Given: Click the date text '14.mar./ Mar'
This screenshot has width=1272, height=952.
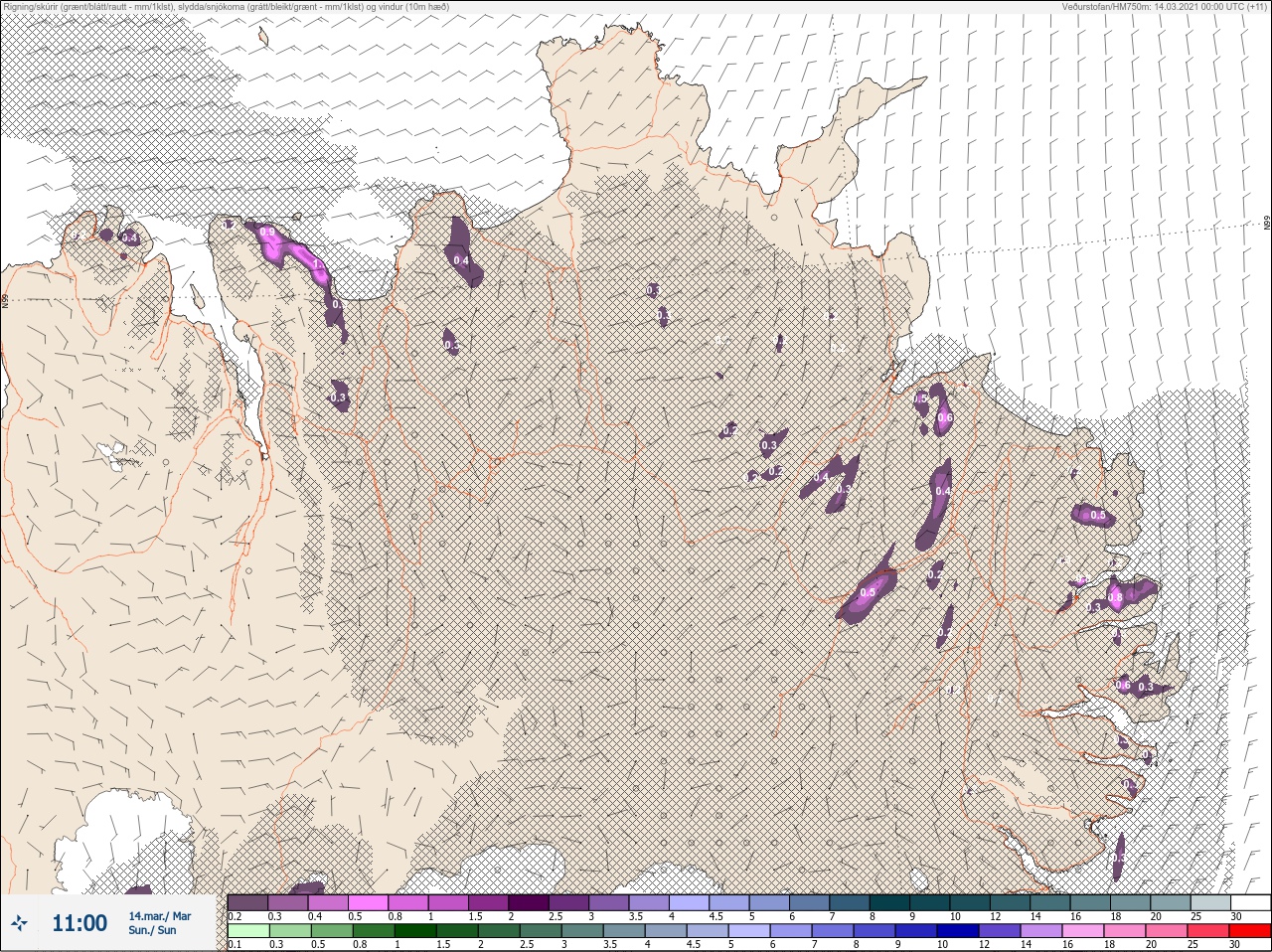Looking at the screenshot, I should [160, 916].
